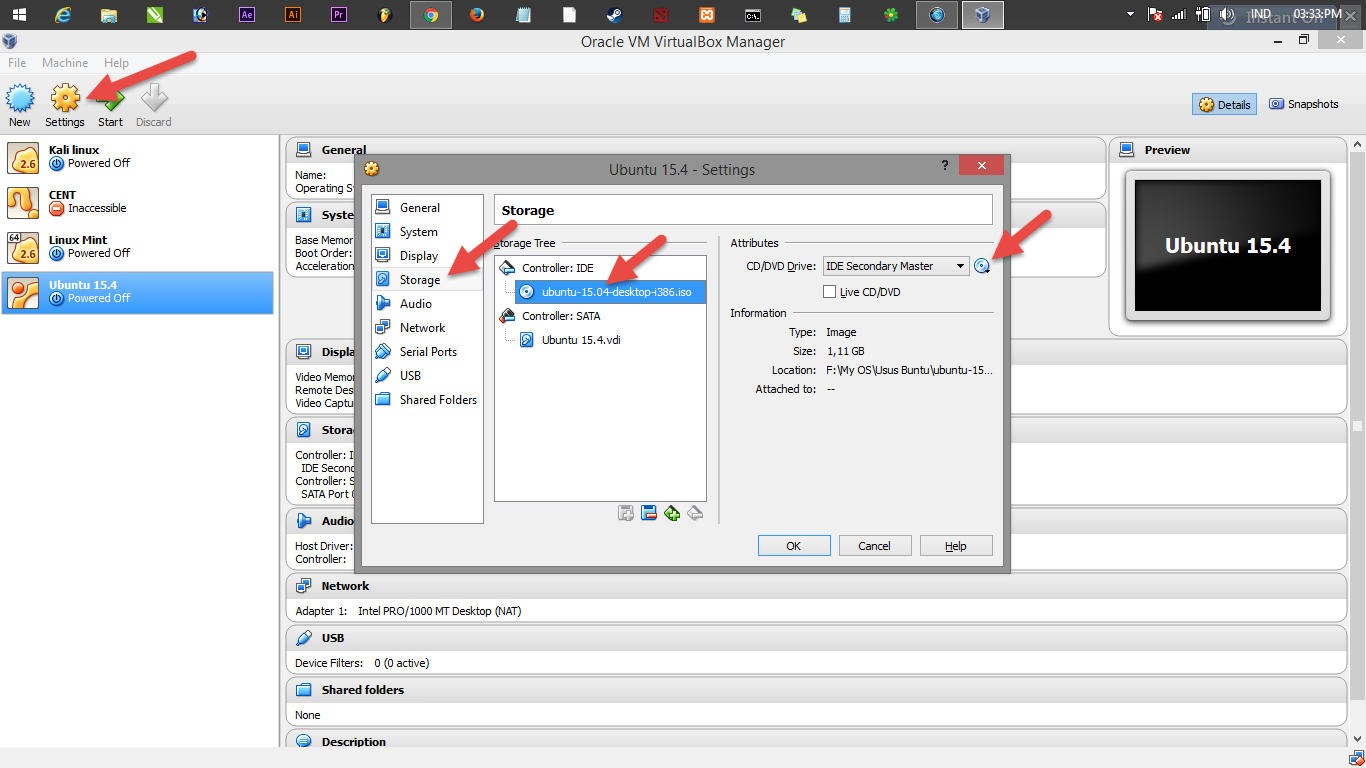Open Adobe Premiere Pro from the taskbar

click(339, 15)
